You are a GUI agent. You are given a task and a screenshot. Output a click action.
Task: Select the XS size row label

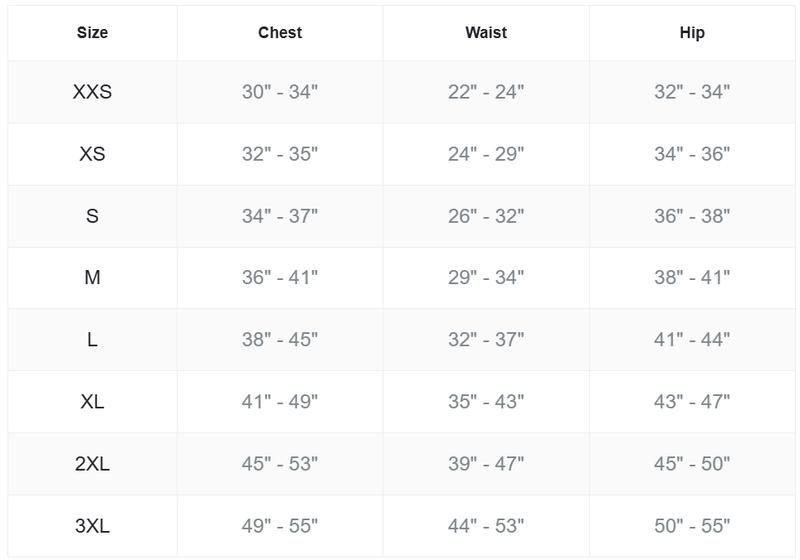pos(92,154)
